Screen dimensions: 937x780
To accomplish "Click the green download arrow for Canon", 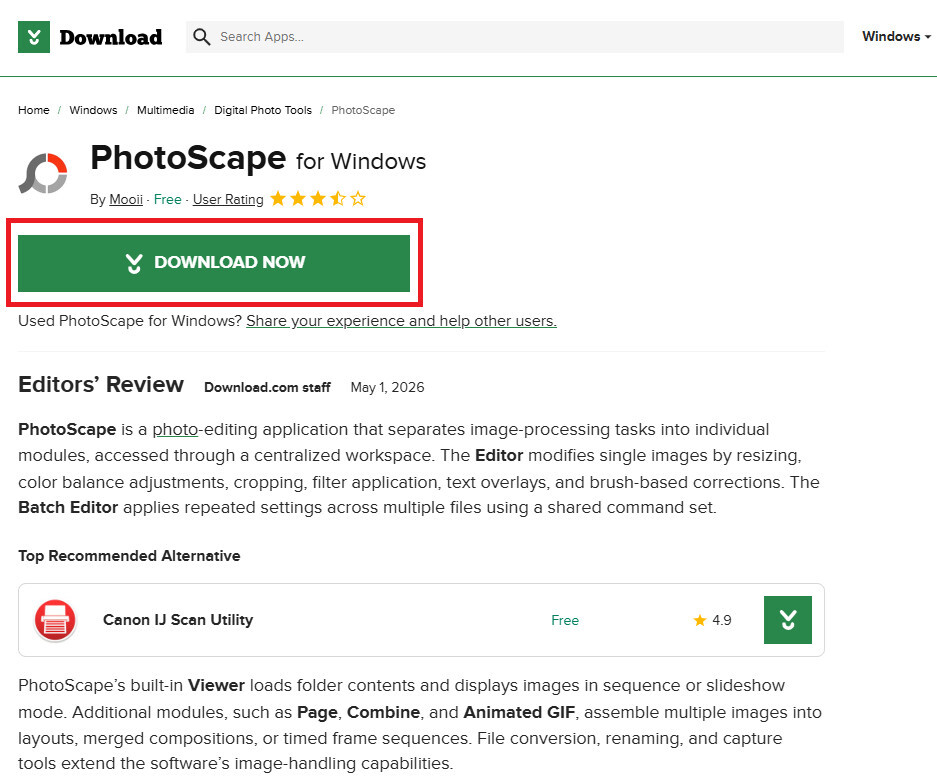I will (x=788, y=620).
